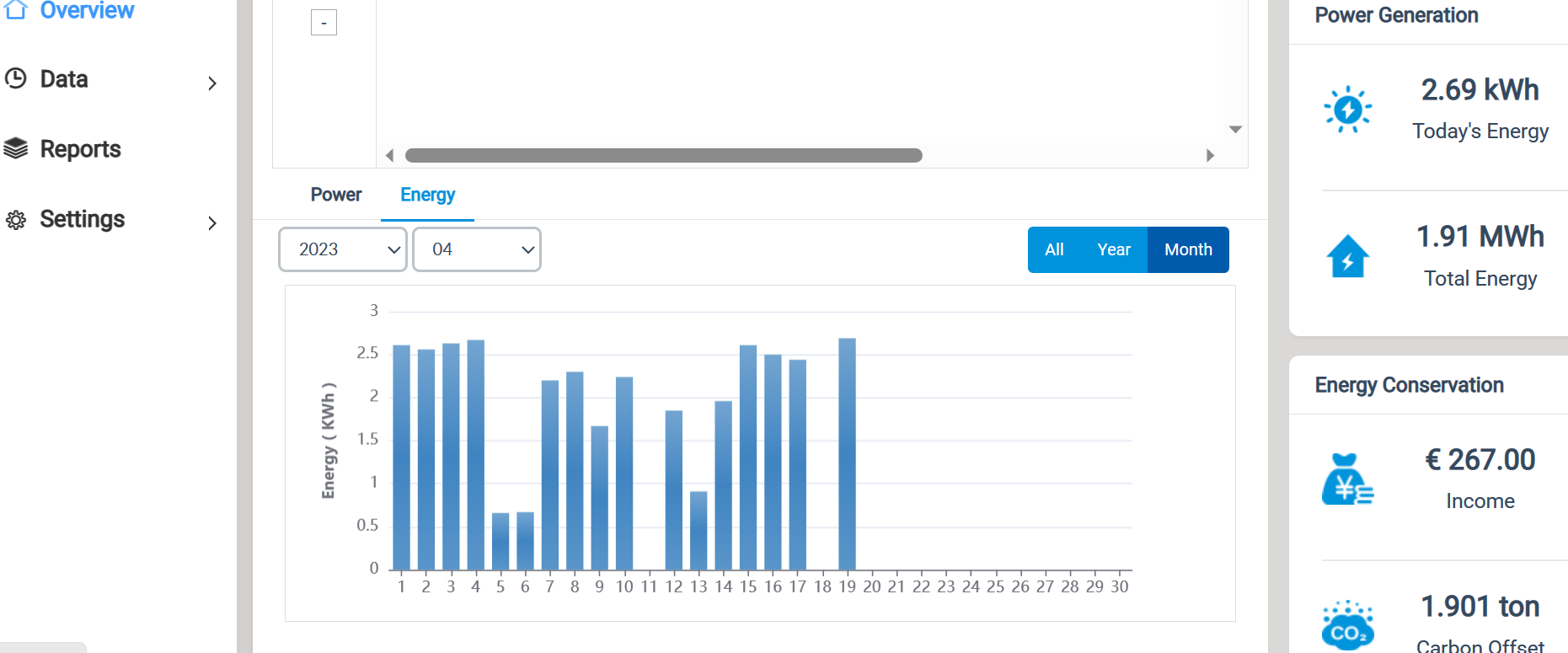Select the Month range toggle
This screenshot has height=653, width=1568.
(1188, 249)
